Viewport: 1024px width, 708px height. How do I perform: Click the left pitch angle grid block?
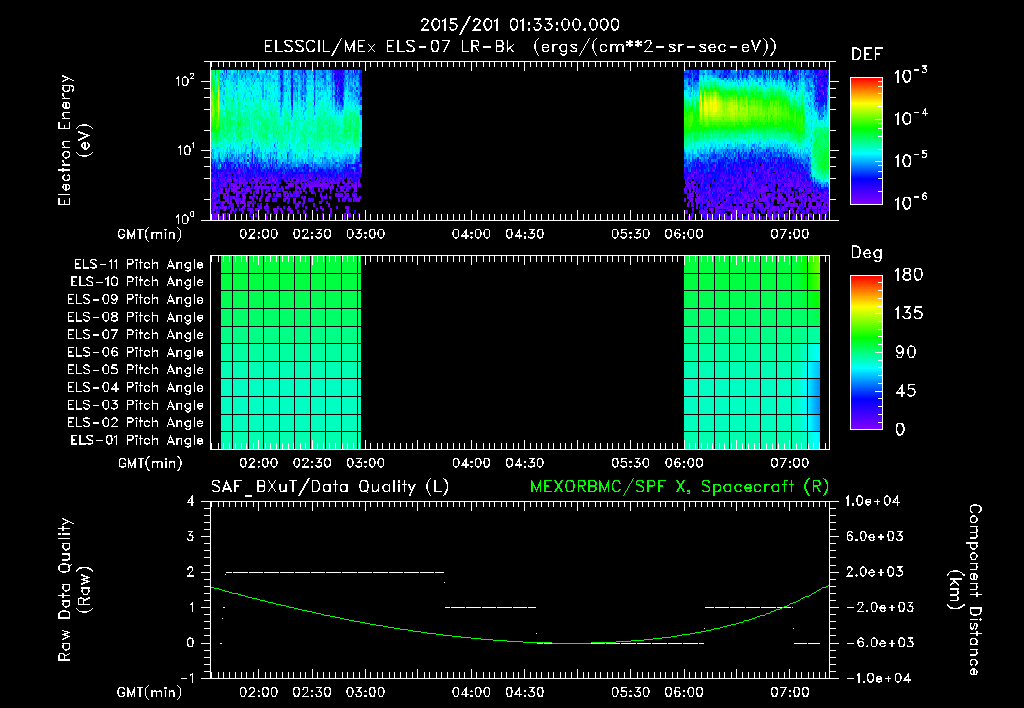(x=291, y=352)
